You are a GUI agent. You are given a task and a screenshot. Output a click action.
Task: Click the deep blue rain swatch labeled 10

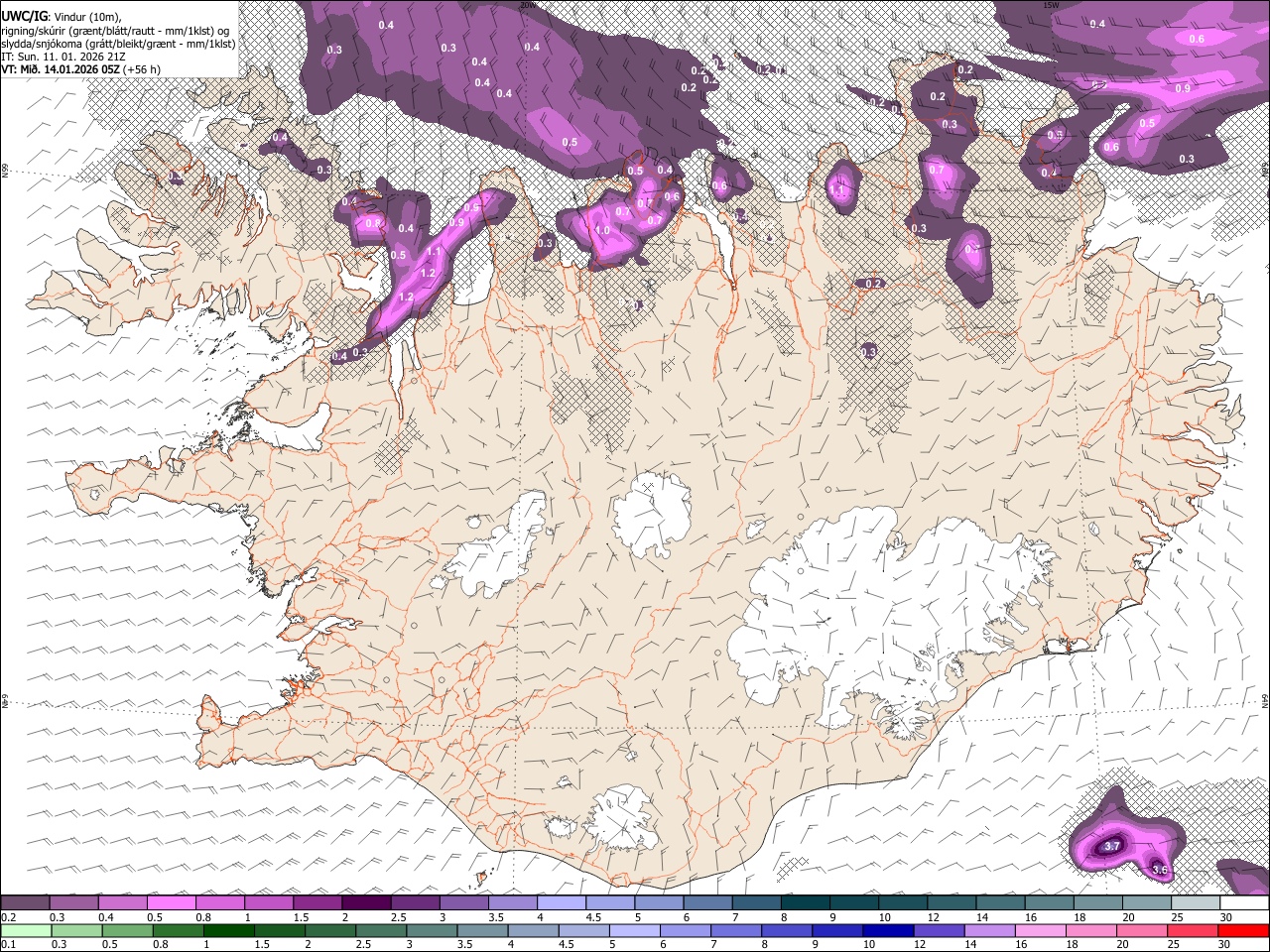click(888, 930)
